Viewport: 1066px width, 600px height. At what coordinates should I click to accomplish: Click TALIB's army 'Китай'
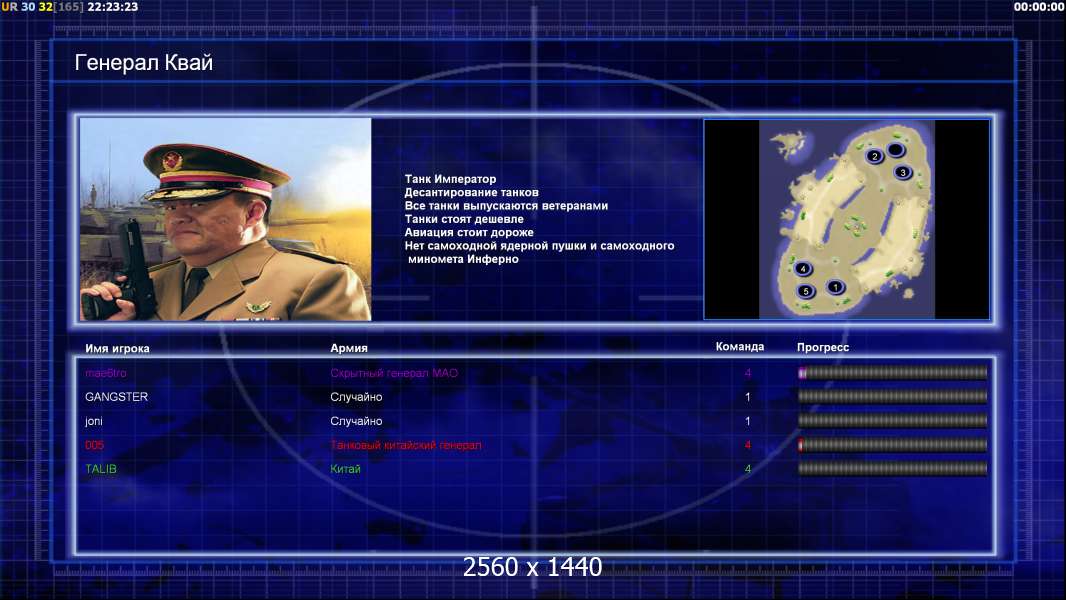pos(345,469)
